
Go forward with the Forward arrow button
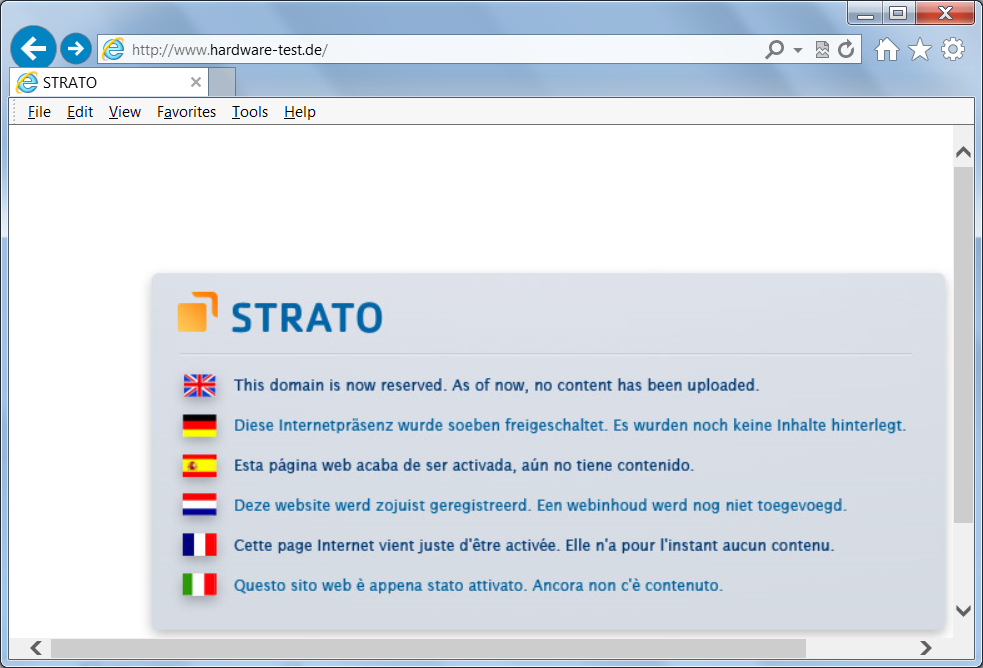click(76, 48)
